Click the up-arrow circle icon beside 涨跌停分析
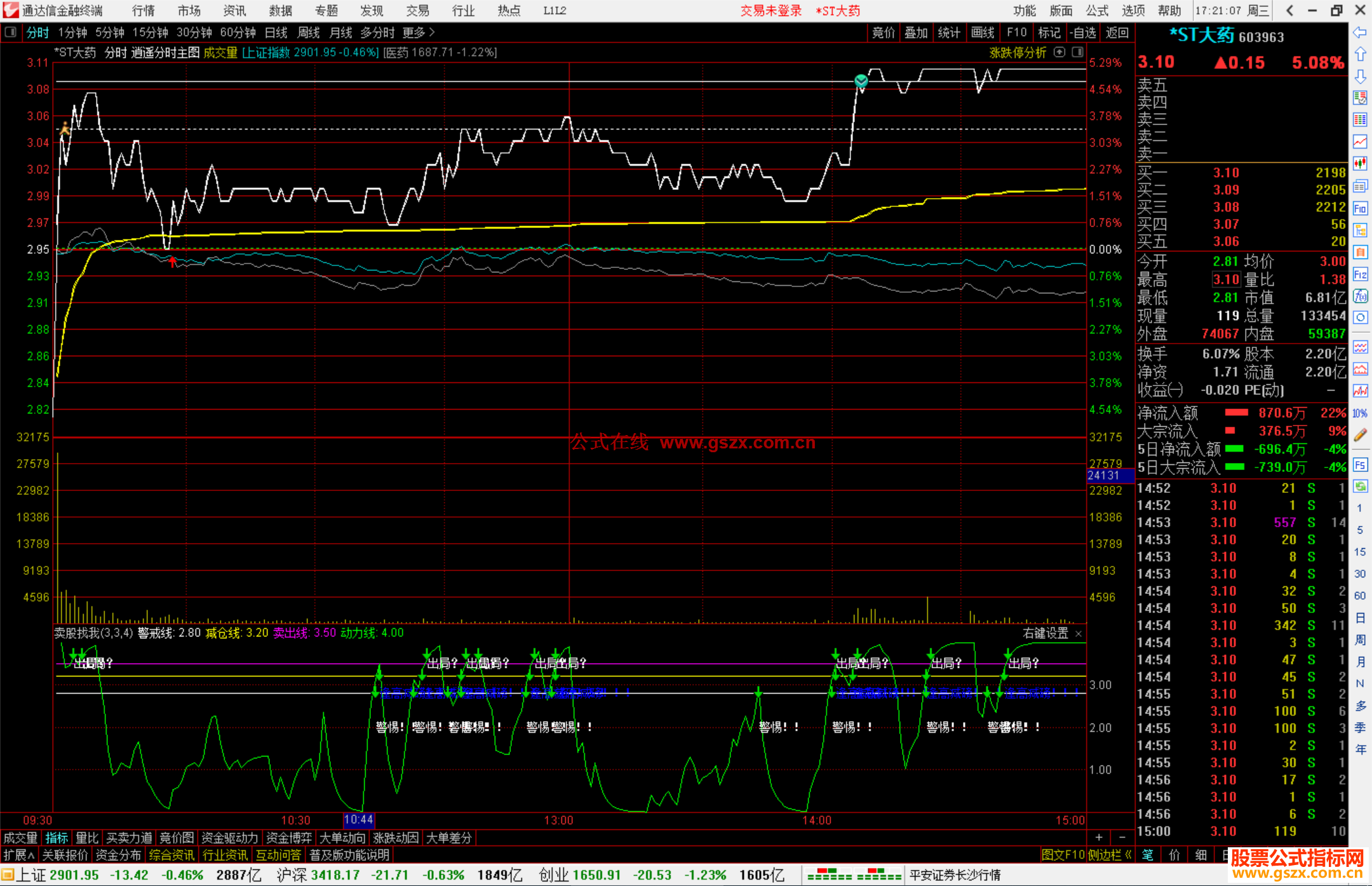 (x=1059, y=53)
